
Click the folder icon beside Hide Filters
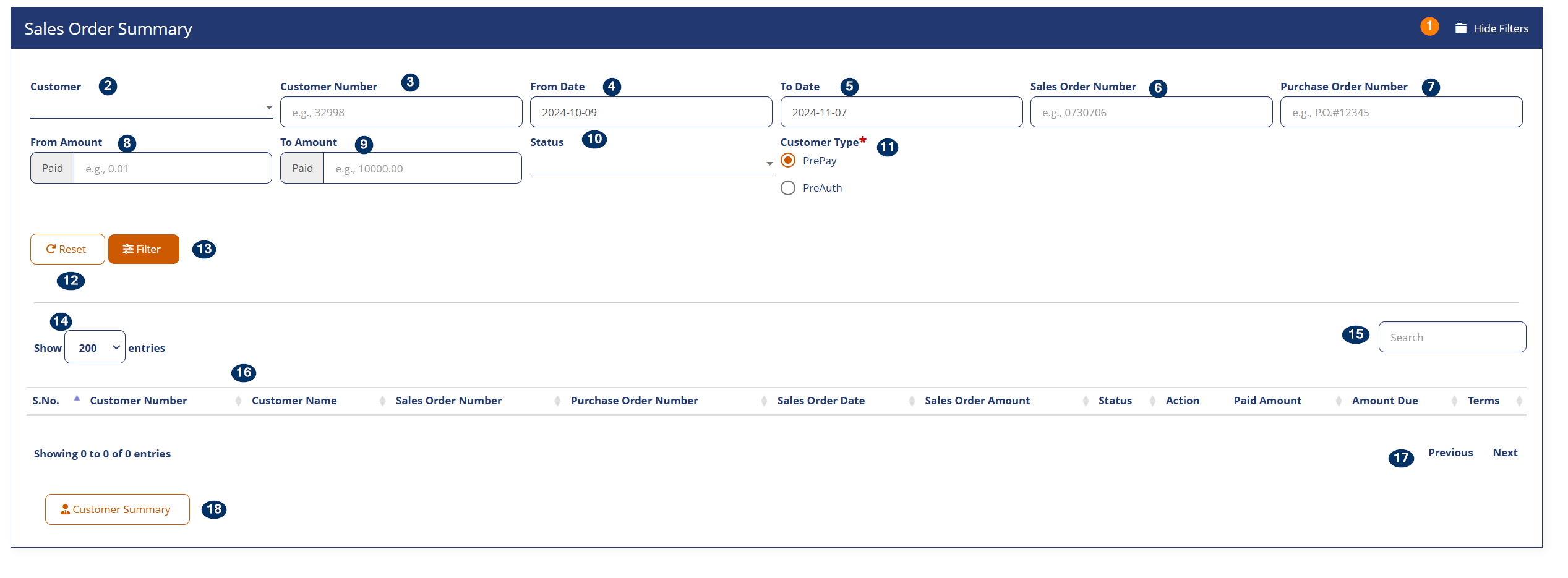coord(1460,28)
